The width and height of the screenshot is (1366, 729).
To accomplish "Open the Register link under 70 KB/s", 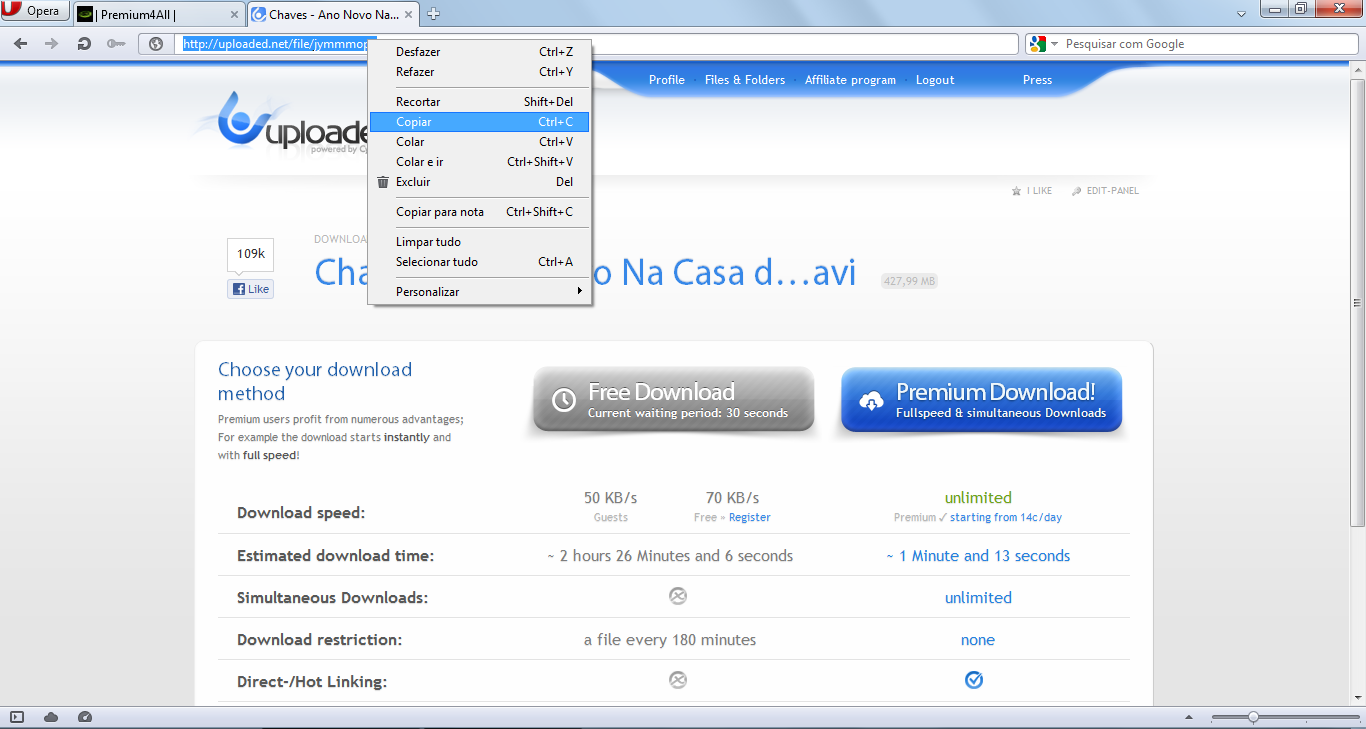I will [749, 518].
